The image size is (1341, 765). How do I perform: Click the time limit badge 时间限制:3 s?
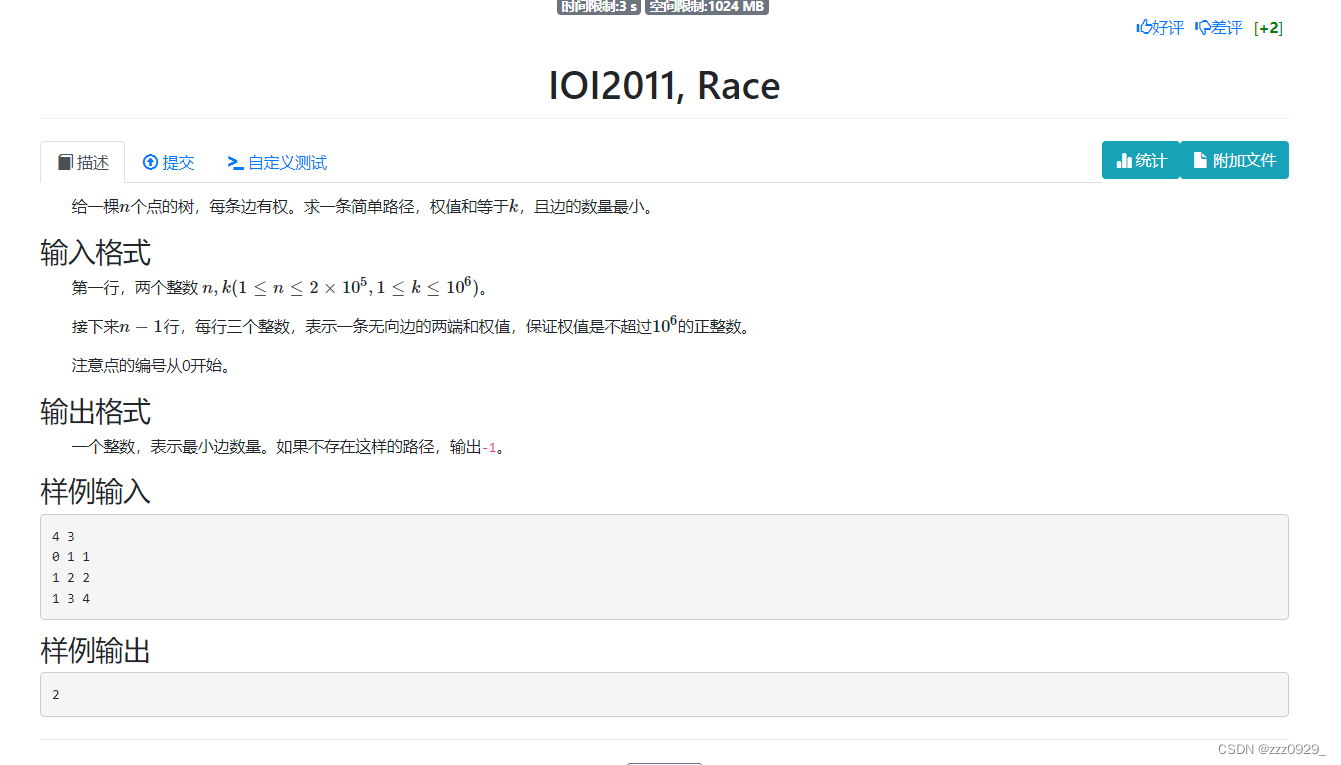pyautogui.click(x=599, y=6)
